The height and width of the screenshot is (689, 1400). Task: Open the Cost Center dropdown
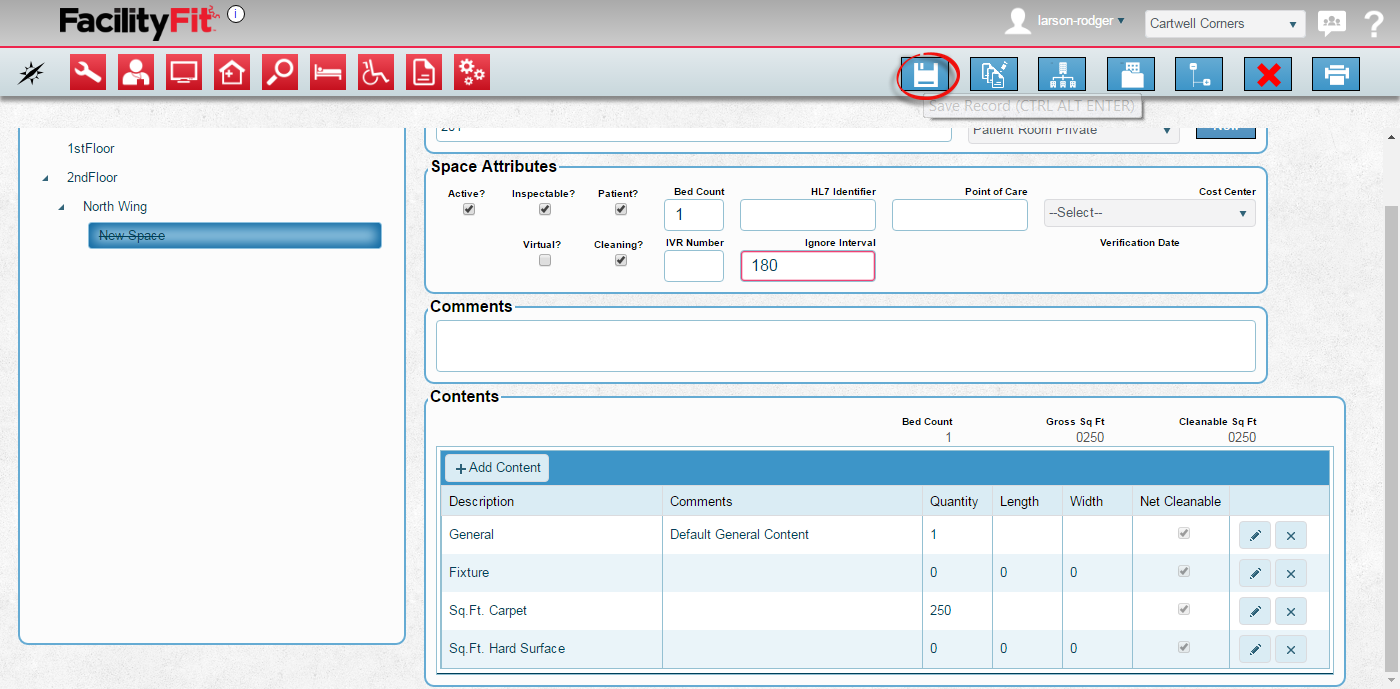[x=1149, y=213]
